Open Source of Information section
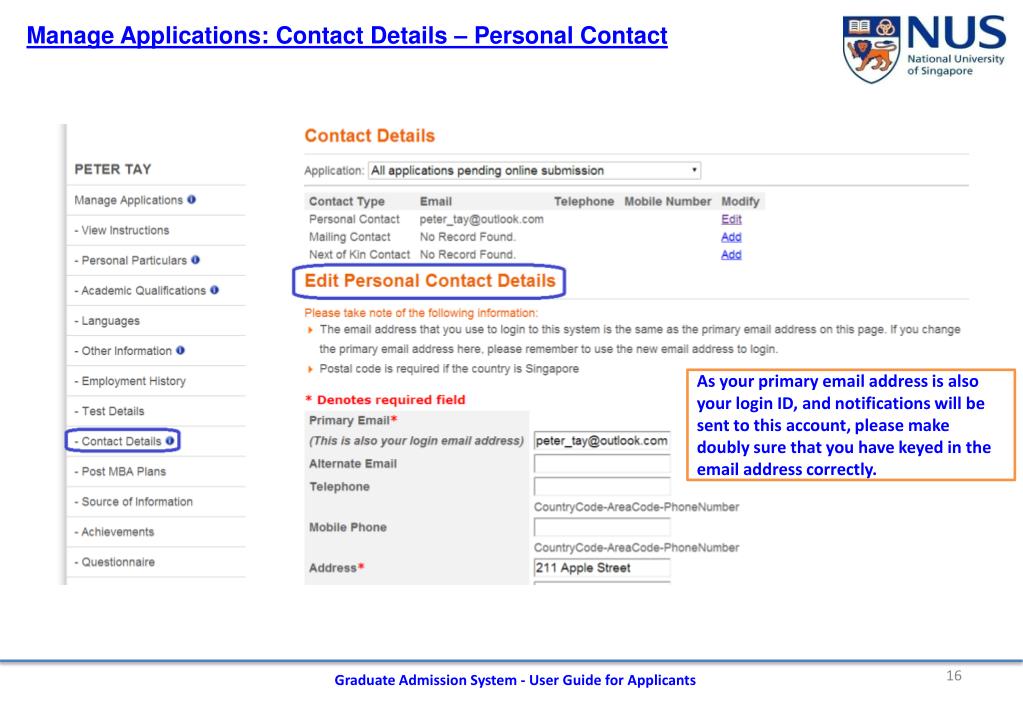The image size is (1023, 708). click(x=134, y=502)
